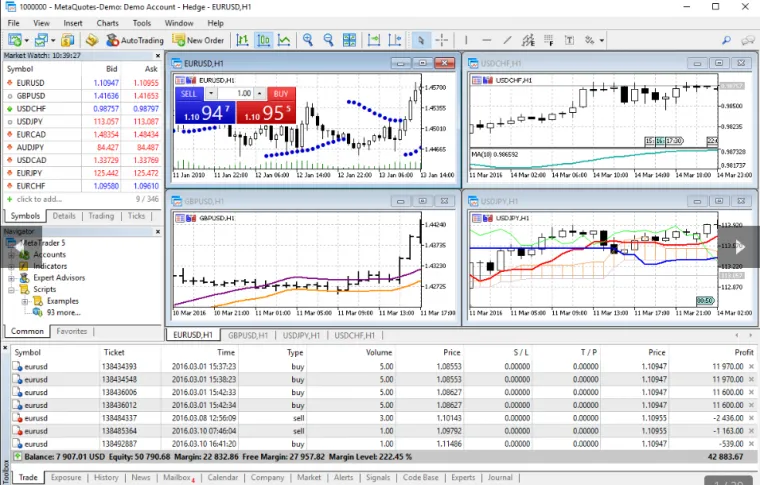Screen dimensions: 760x485
Task: Go to next slide with right arrow
Action: [739, 247]
